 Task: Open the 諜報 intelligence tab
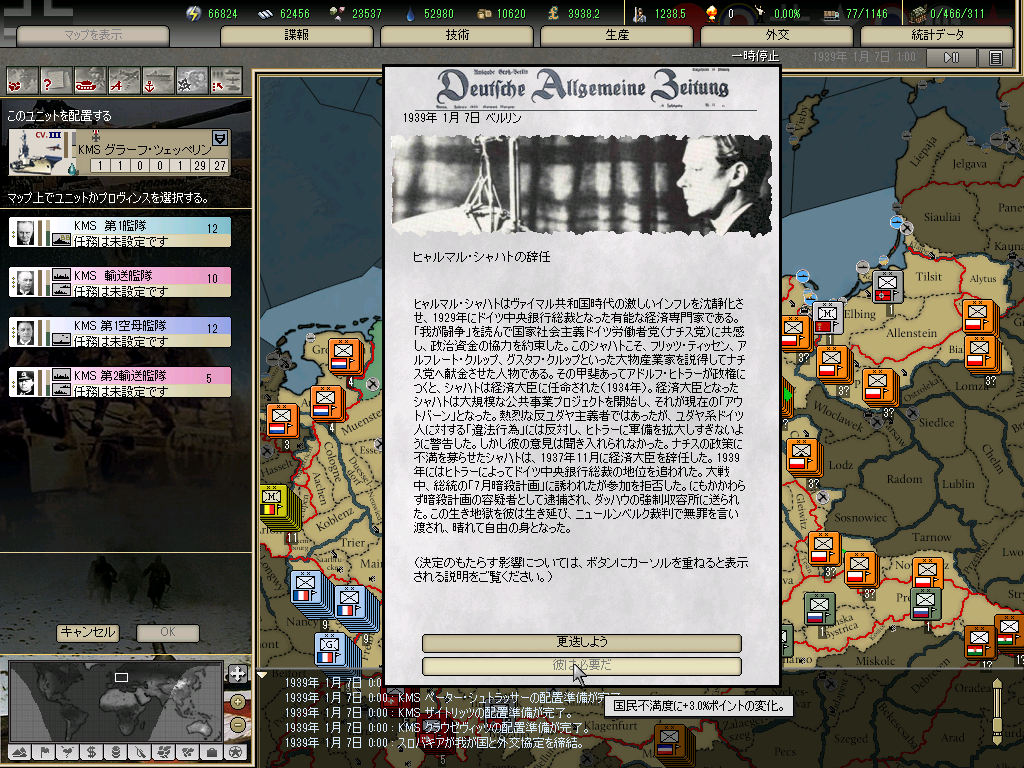coord(296,35)
